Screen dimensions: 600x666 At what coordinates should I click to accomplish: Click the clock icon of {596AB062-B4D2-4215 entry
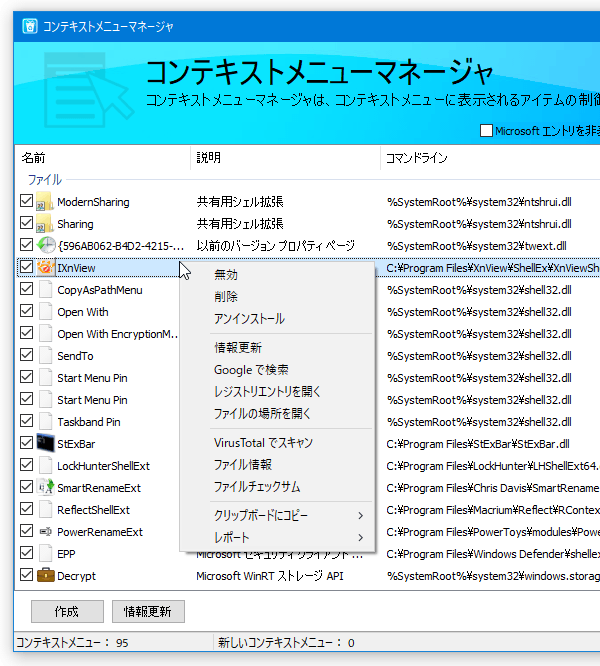click(45, 246)
